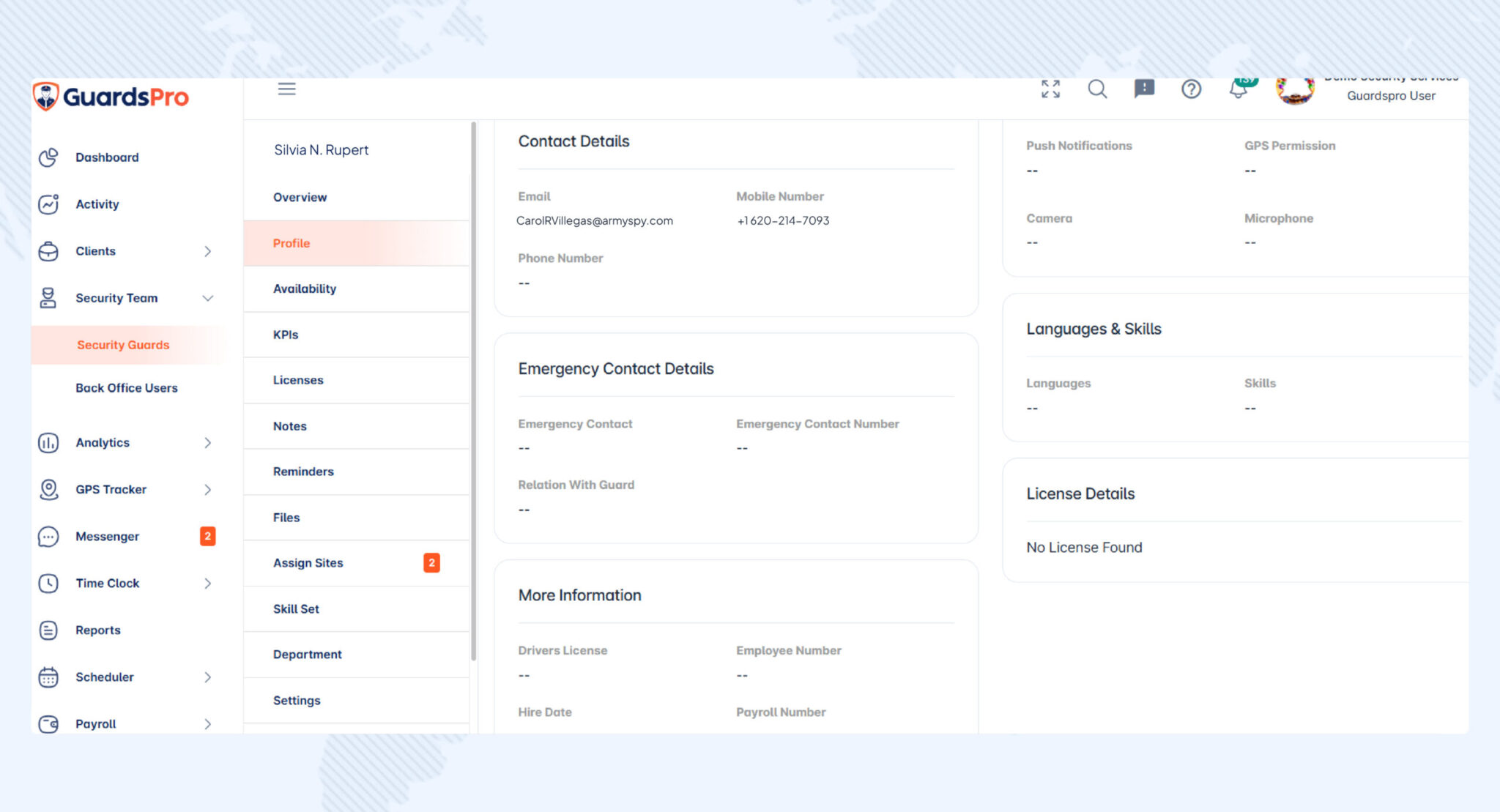Click the Messenger chat bubble icon

click(x=48, y=537)
